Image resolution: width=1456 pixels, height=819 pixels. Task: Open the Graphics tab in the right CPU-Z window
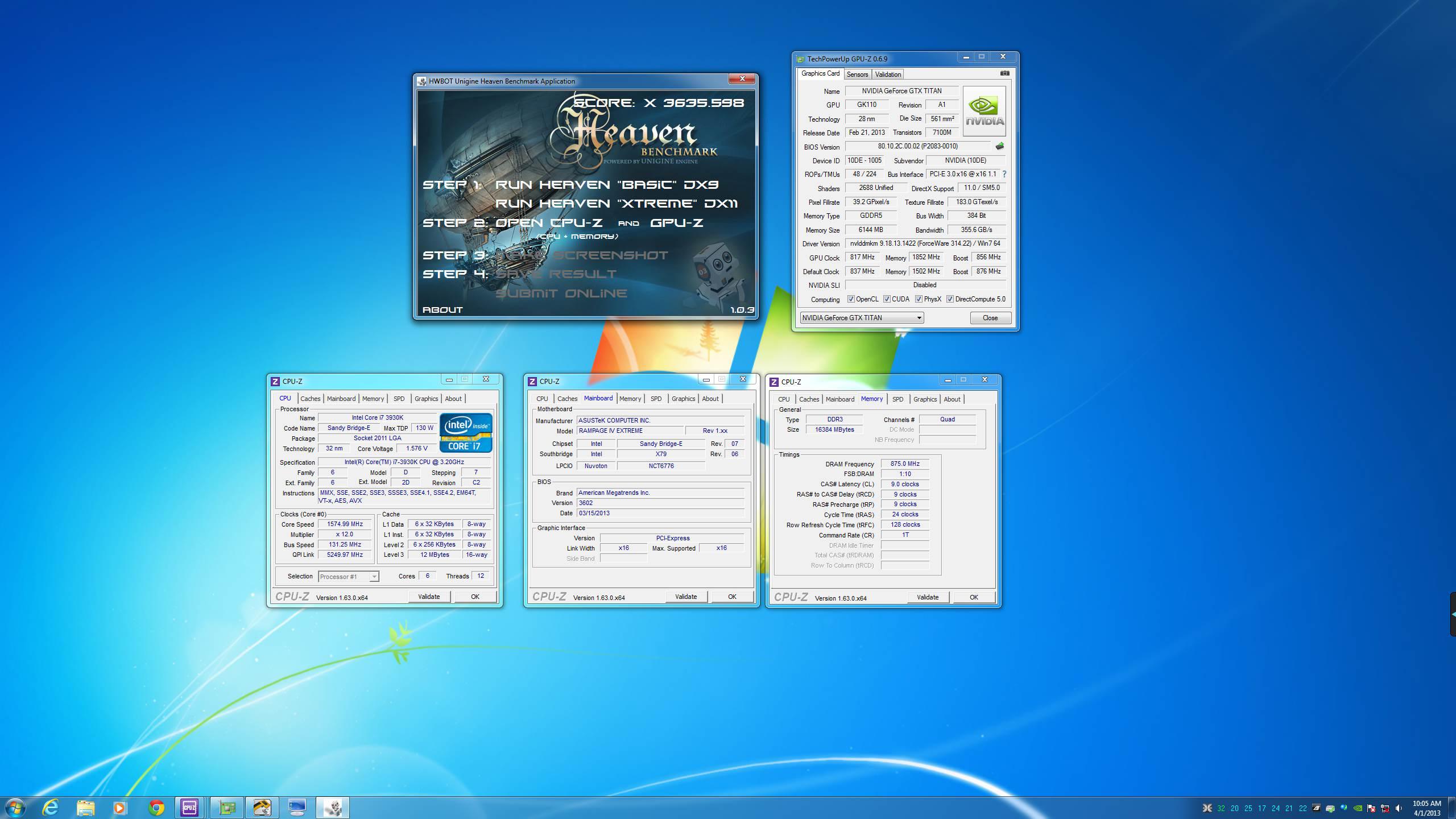[925, 399]
